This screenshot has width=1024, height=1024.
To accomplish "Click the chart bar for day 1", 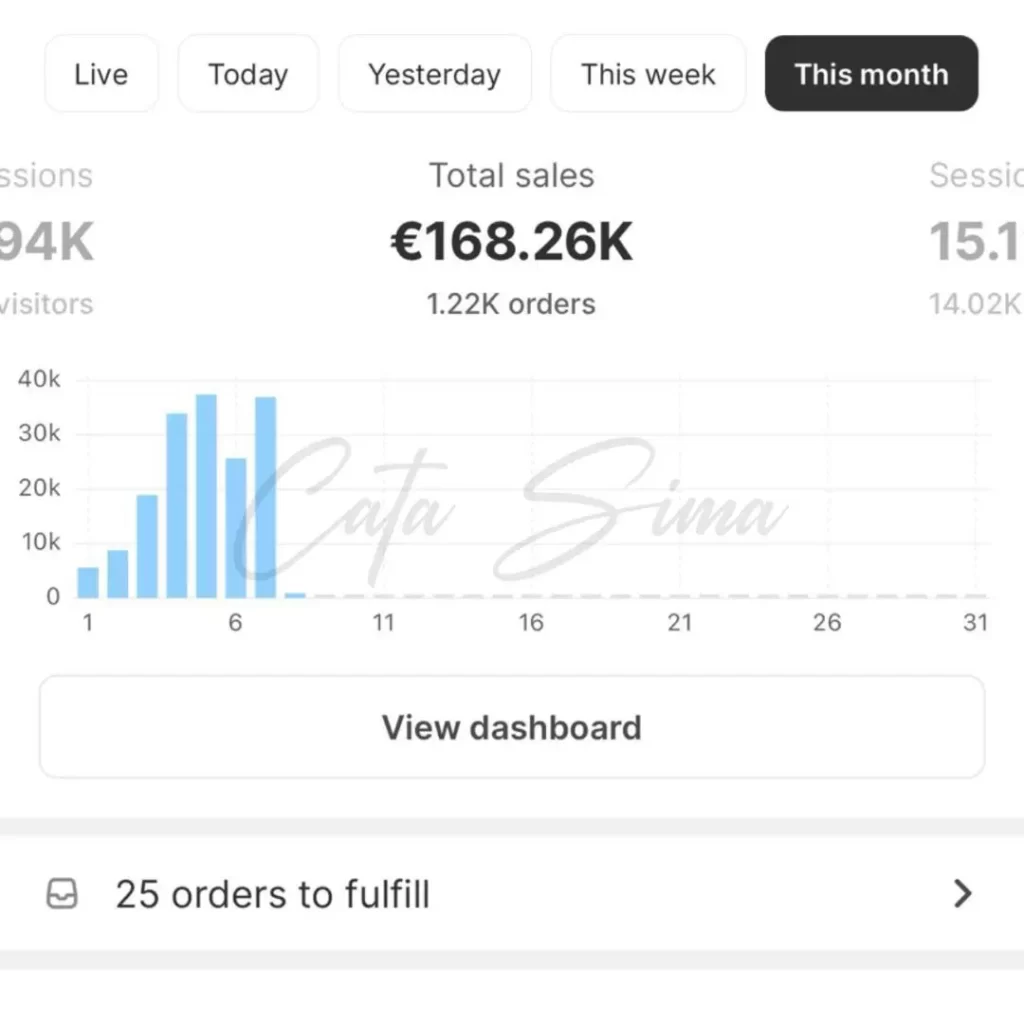I will (88, 582).
